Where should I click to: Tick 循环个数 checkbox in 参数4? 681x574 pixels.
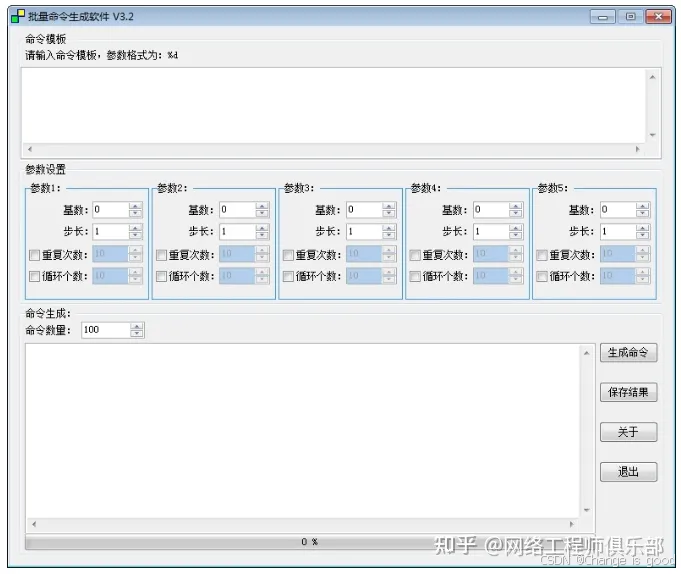[415, 276]
